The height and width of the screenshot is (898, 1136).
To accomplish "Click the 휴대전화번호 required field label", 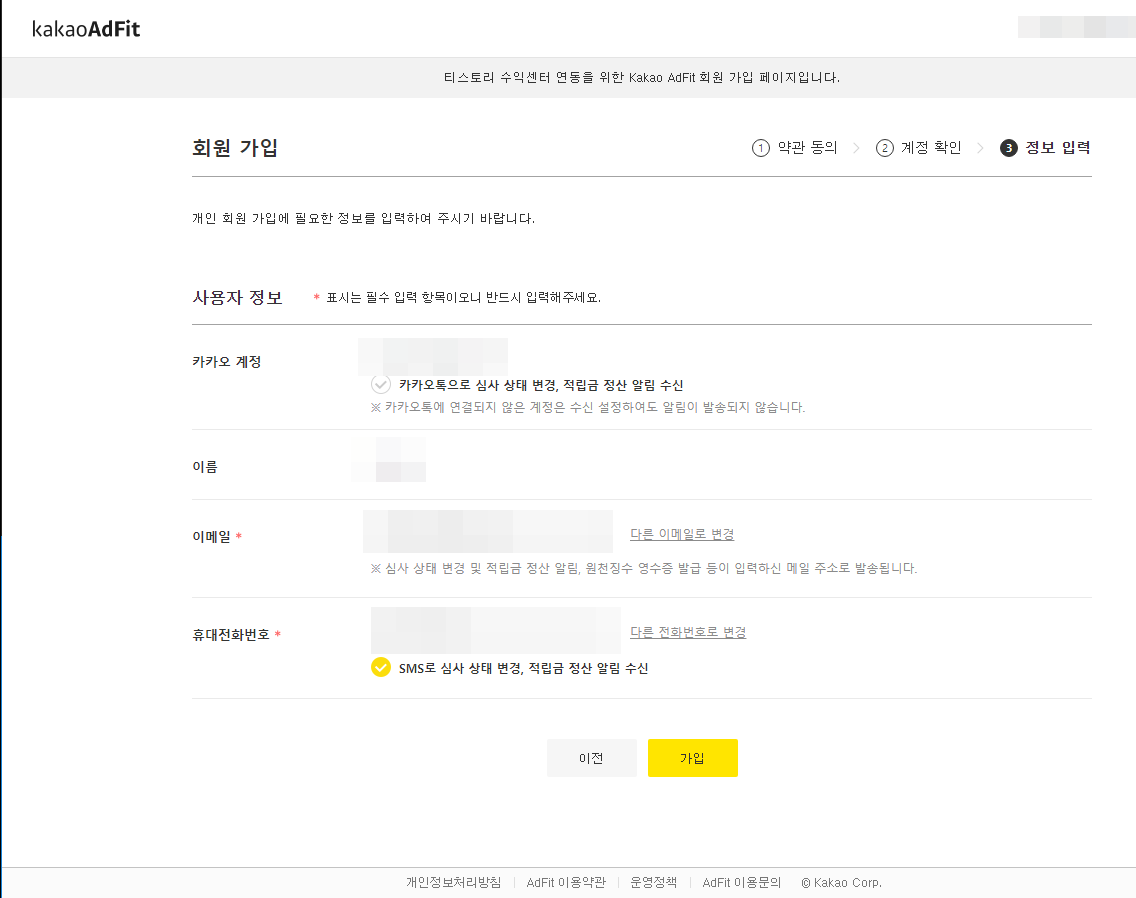I will click(236, 635).
